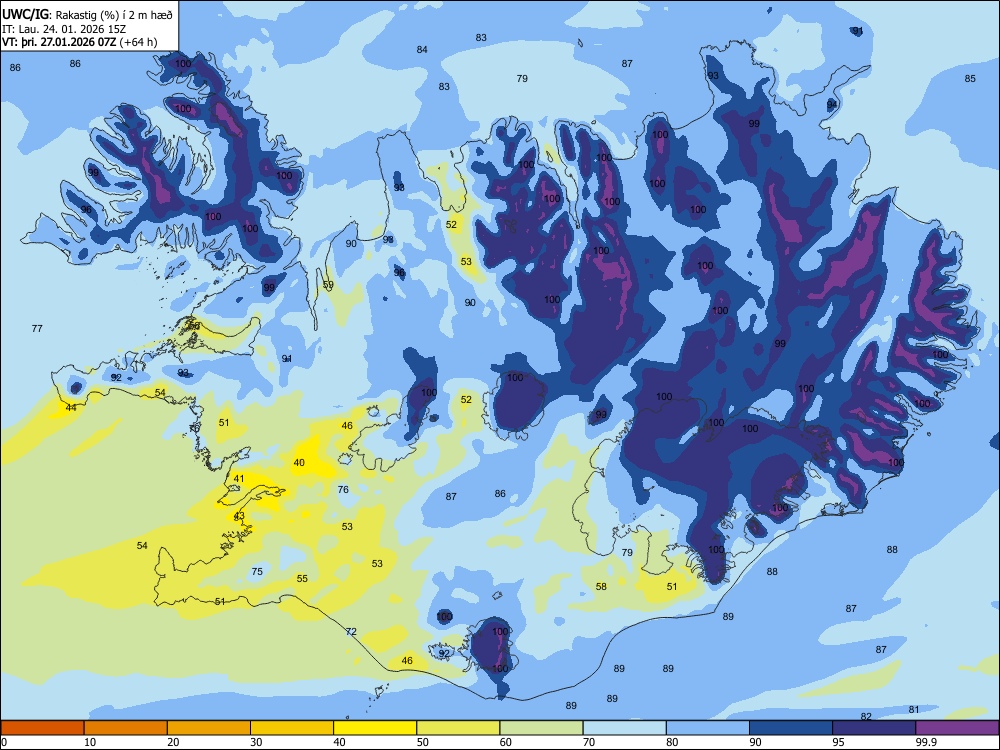Viewport: 1000px width, 750px height.
Task: Click the humidity value '76' on the map
Action: coord(343,489)
